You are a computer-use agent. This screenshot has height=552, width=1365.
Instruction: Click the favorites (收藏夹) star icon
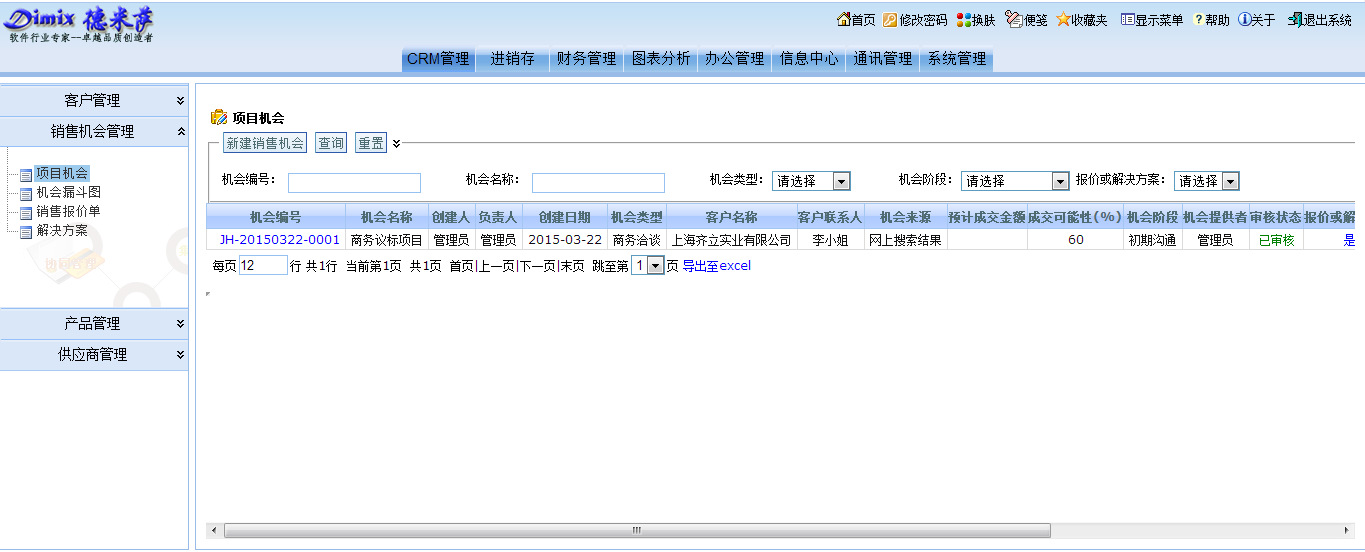(1063, 20)
